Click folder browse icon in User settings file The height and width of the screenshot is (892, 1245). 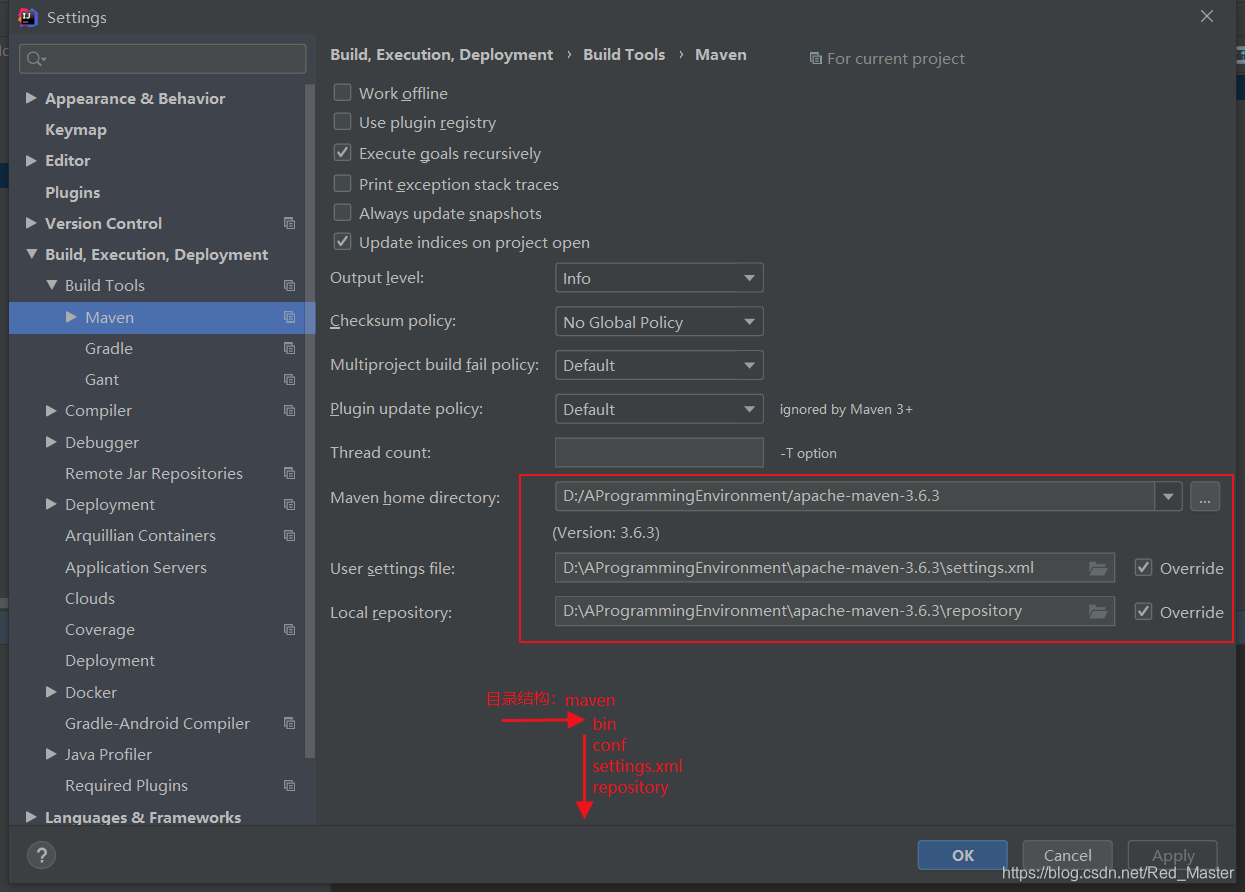click(x=1098, y=568)
